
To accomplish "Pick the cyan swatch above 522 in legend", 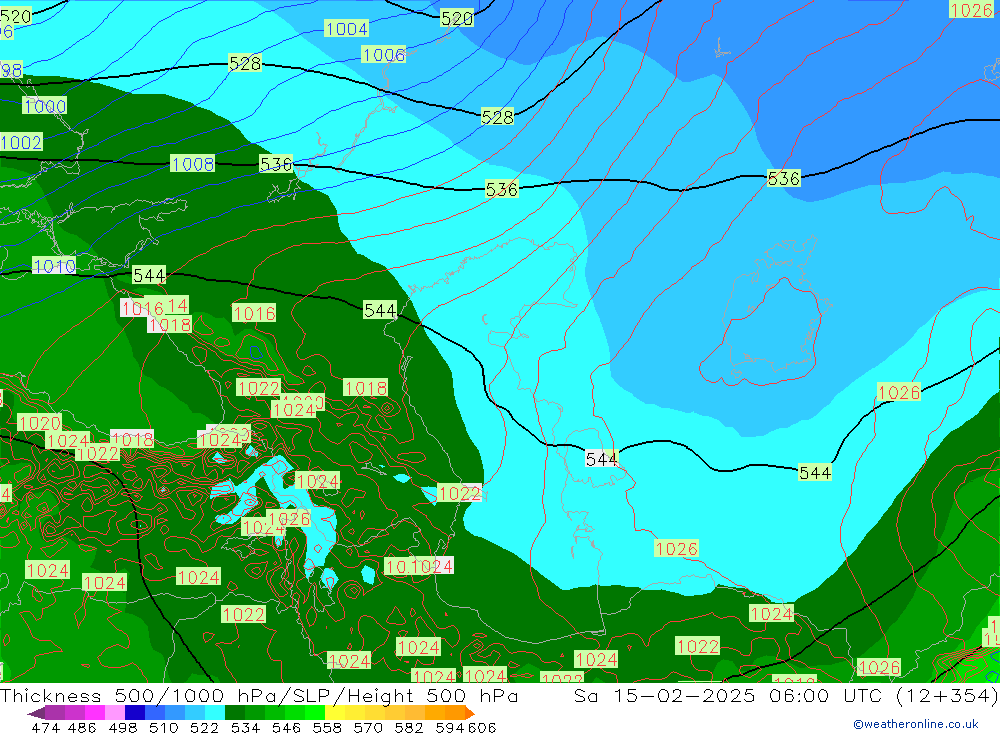I will (x=215, y=713).
